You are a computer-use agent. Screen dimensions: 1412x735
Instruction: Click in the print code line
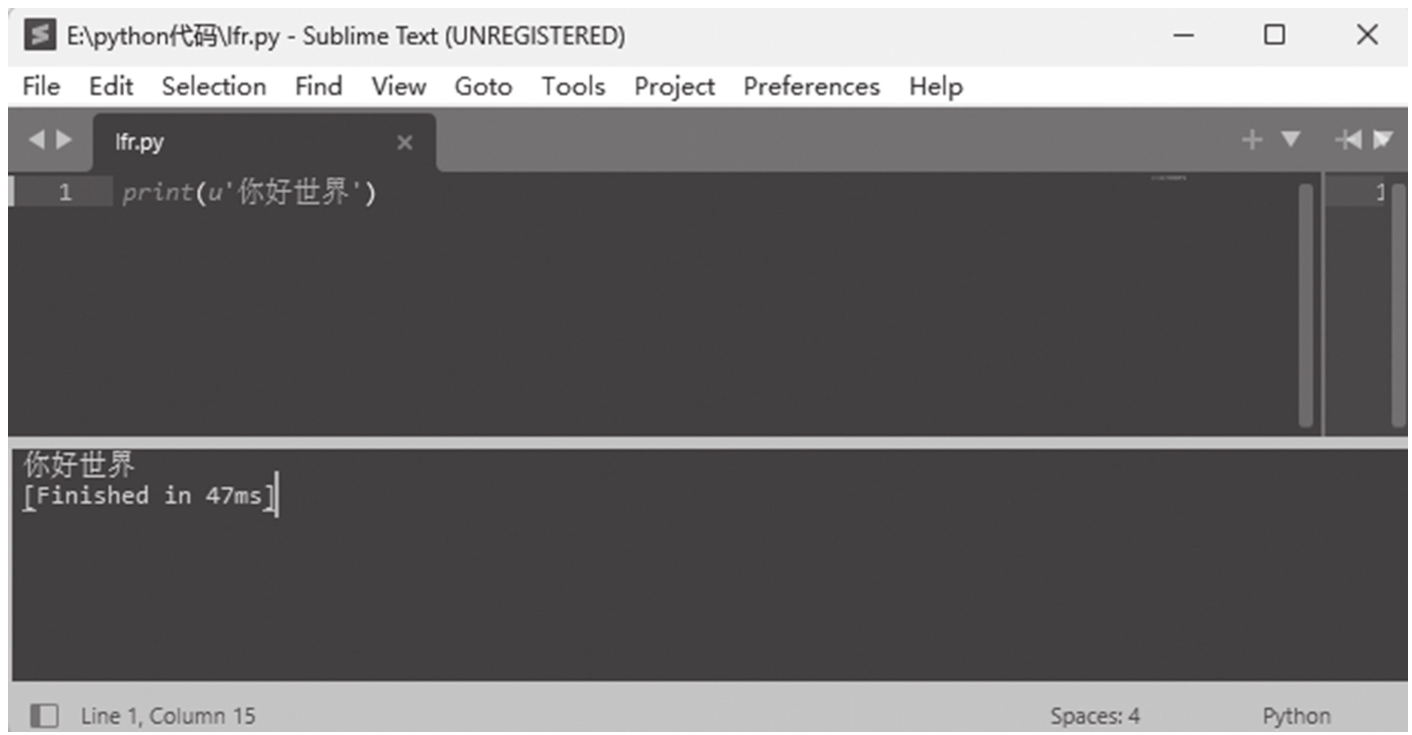point(249,193)
